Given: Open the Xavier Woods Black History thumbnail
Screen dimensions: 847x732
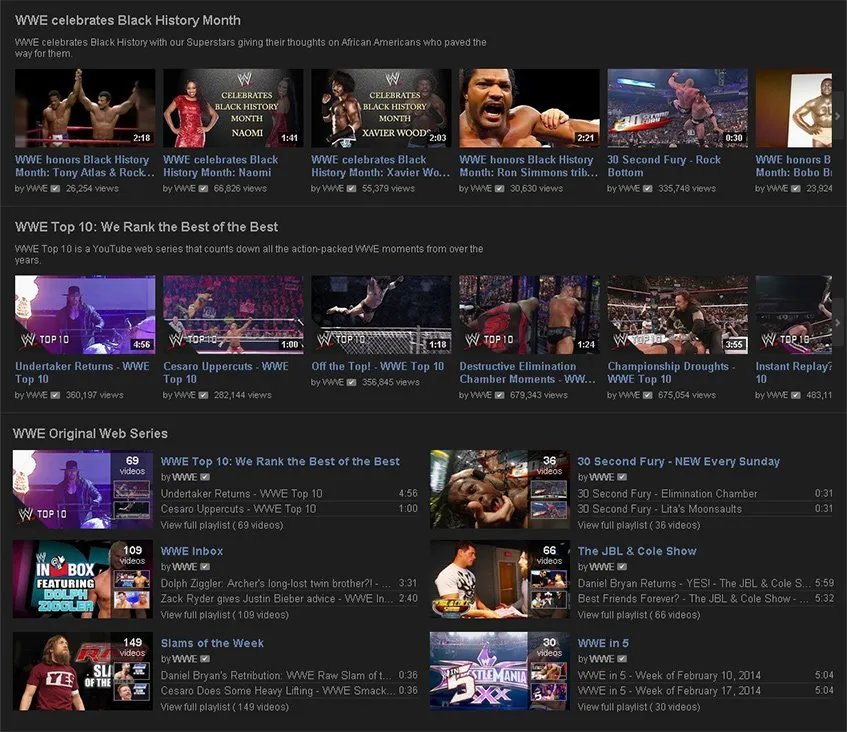Looking at the screenshot, I should (x=381, y=108).
